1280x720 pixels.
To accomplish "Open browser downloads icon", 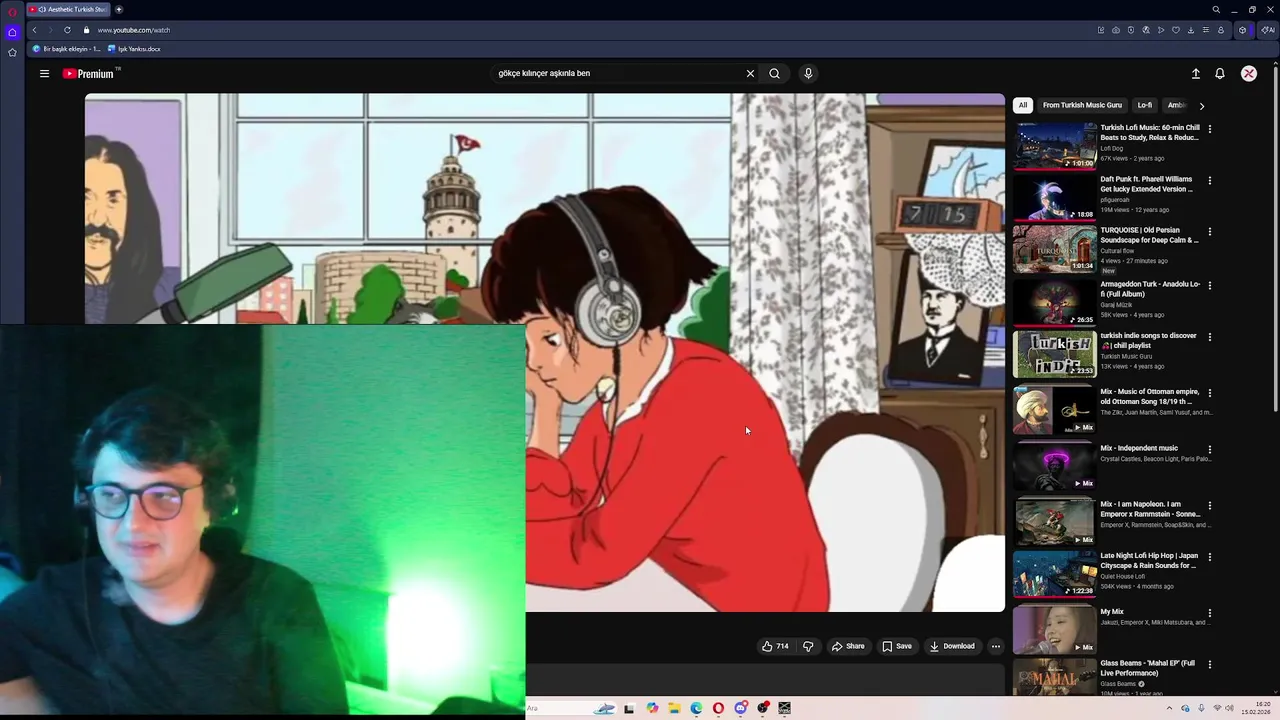I will (x=1191, y=30).
